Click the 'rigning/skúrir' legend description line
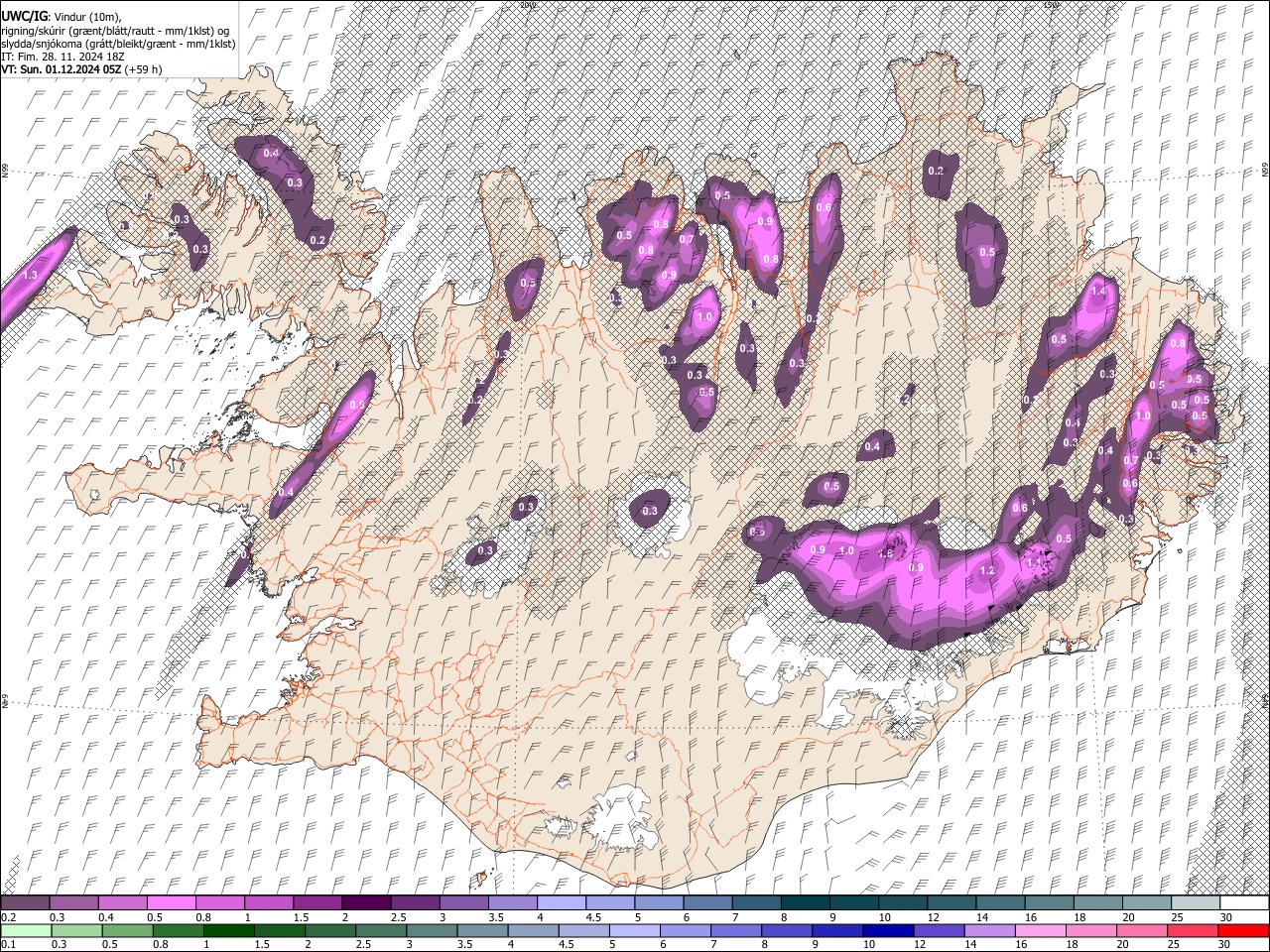Image resolution: width=1270 pixels, height=952 pixels. coord(115,31)
